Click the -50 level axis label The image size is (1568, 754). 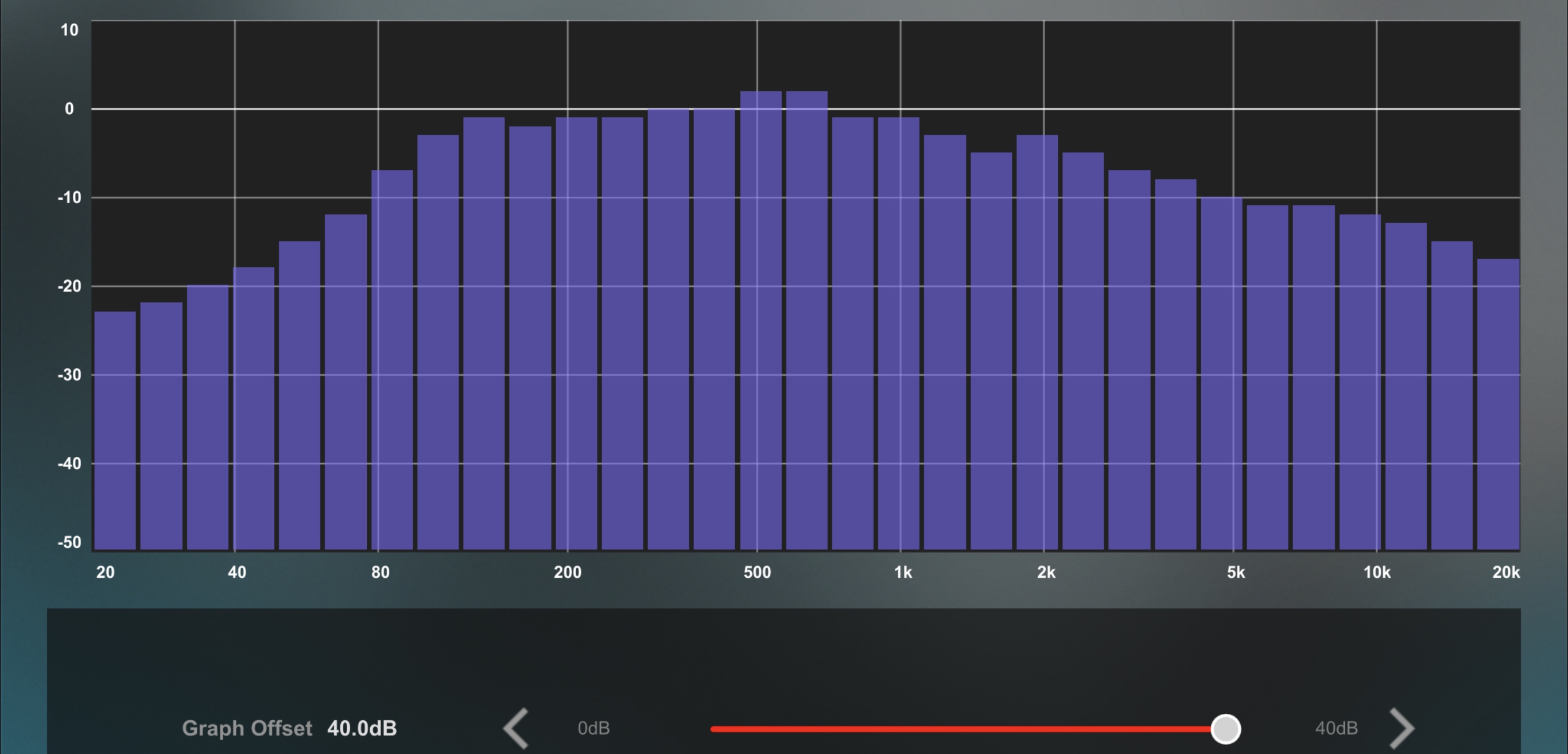(x=69, y=542)
